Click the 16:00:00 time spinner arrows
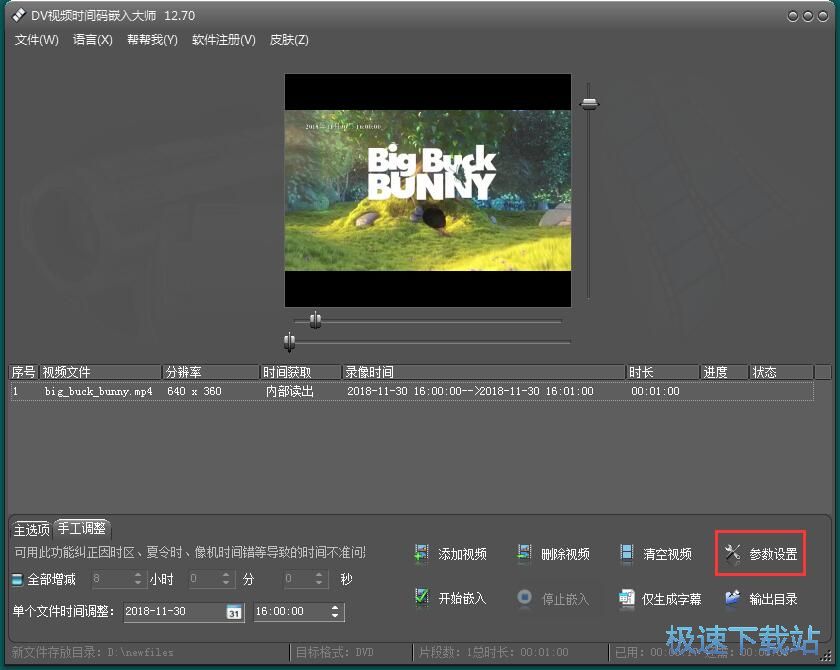The width and height of the screenshot is (840, 670). tap(335, 612)
